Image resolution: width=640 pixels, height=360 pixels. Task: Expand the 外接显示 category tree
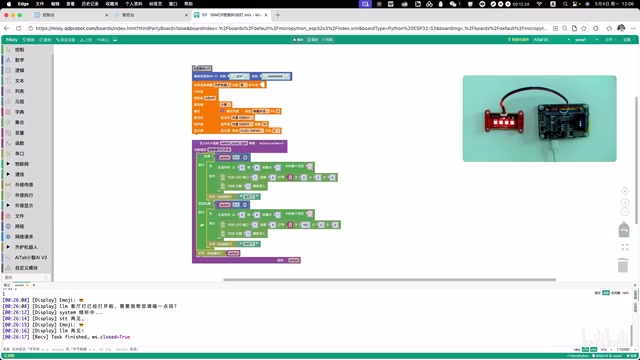(x=8, y=206)
